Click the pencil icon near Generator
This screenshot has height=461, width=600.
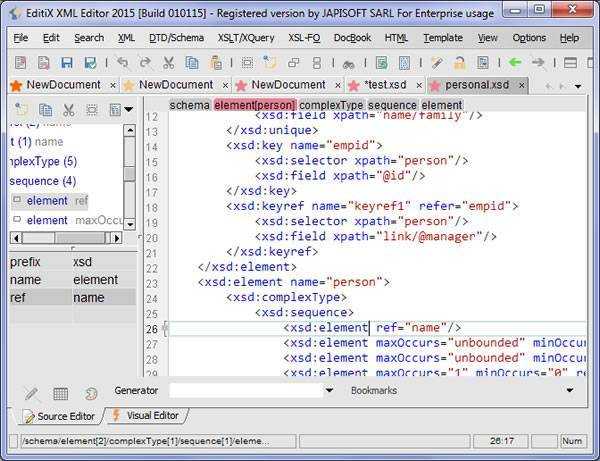pos(31,393)
